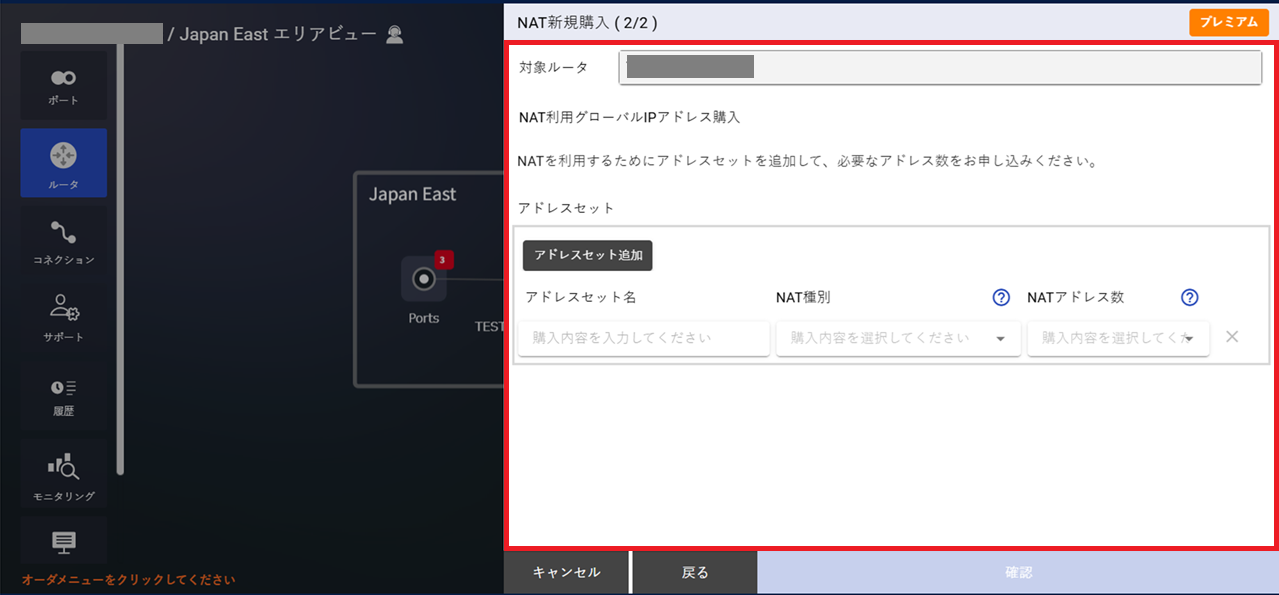Open help icon next to NAT種別

coord(1001,297)
